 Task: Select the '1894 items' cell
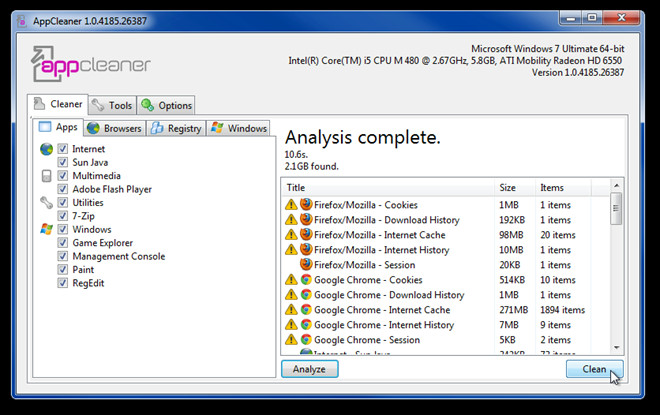click(x=563, y=310)
